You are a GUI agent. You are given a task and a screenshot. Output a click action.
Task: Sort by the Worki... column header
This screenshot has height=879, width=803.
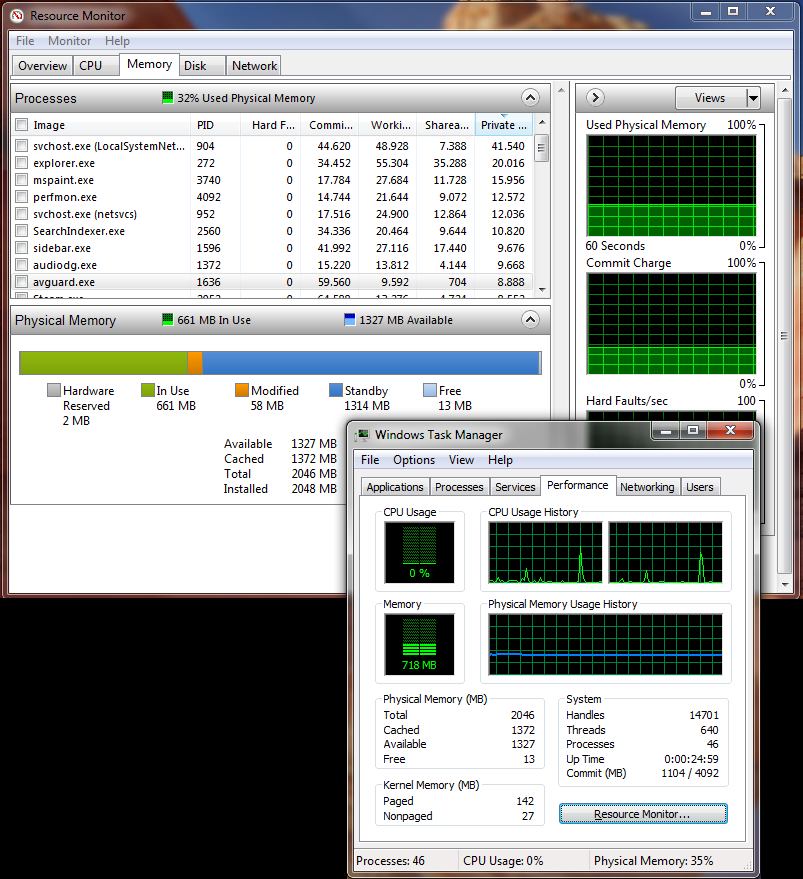[388, 125]
